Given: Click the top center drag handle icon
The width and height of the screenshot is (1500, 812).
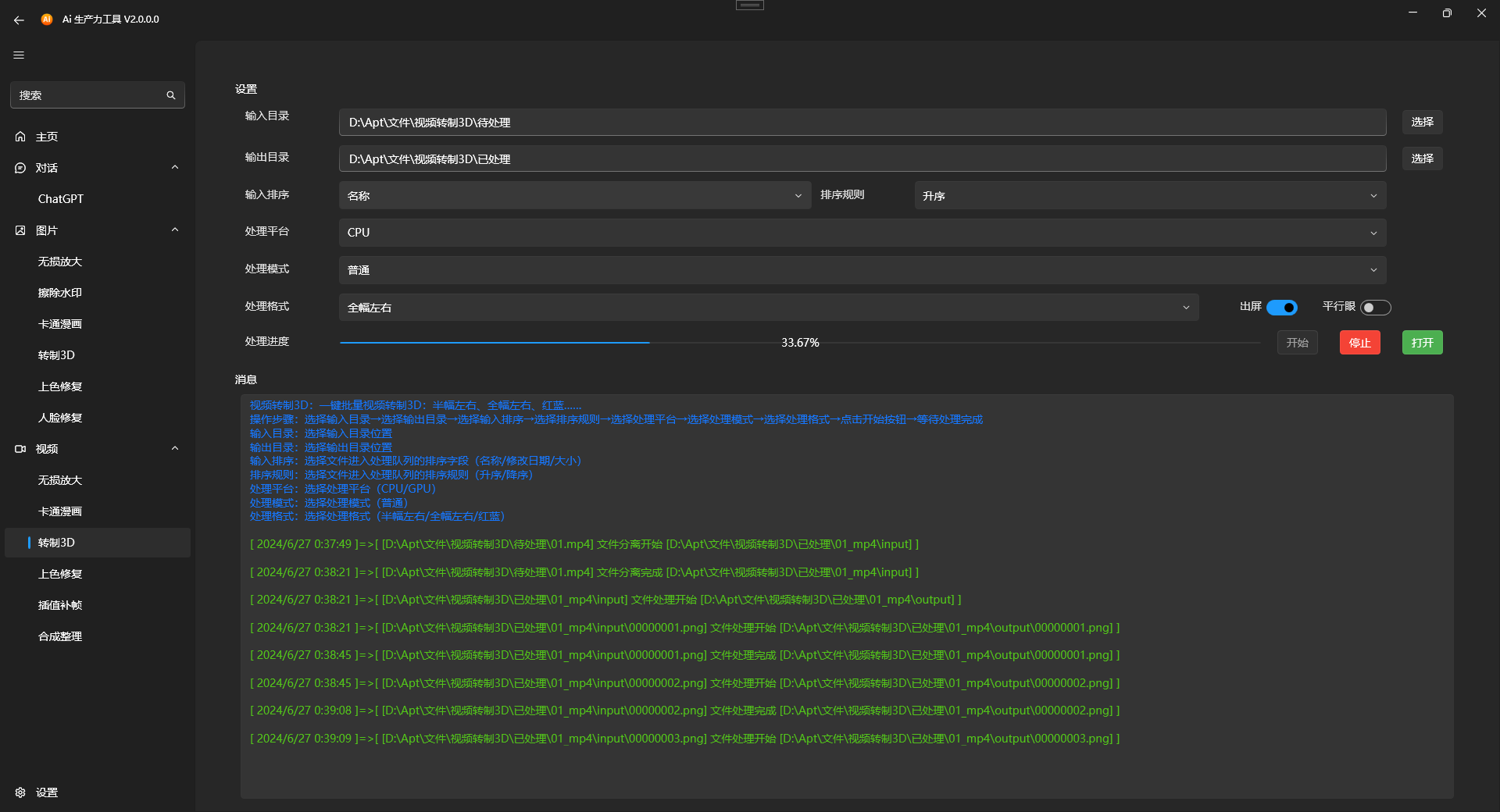Looking at the screenshot, I should (x=750, y=5).
